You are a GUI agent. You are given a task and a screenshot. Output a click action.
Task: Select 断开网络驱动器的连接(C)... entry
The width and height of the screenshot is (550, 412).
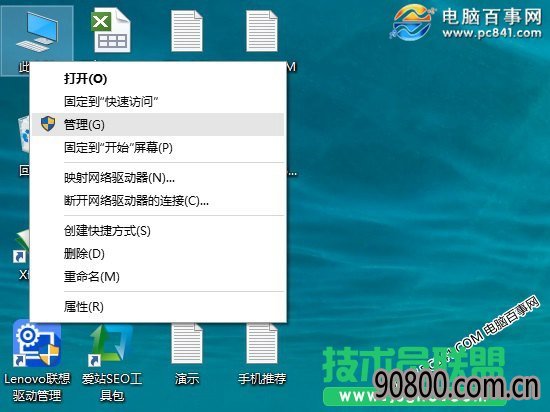(158, 201)
